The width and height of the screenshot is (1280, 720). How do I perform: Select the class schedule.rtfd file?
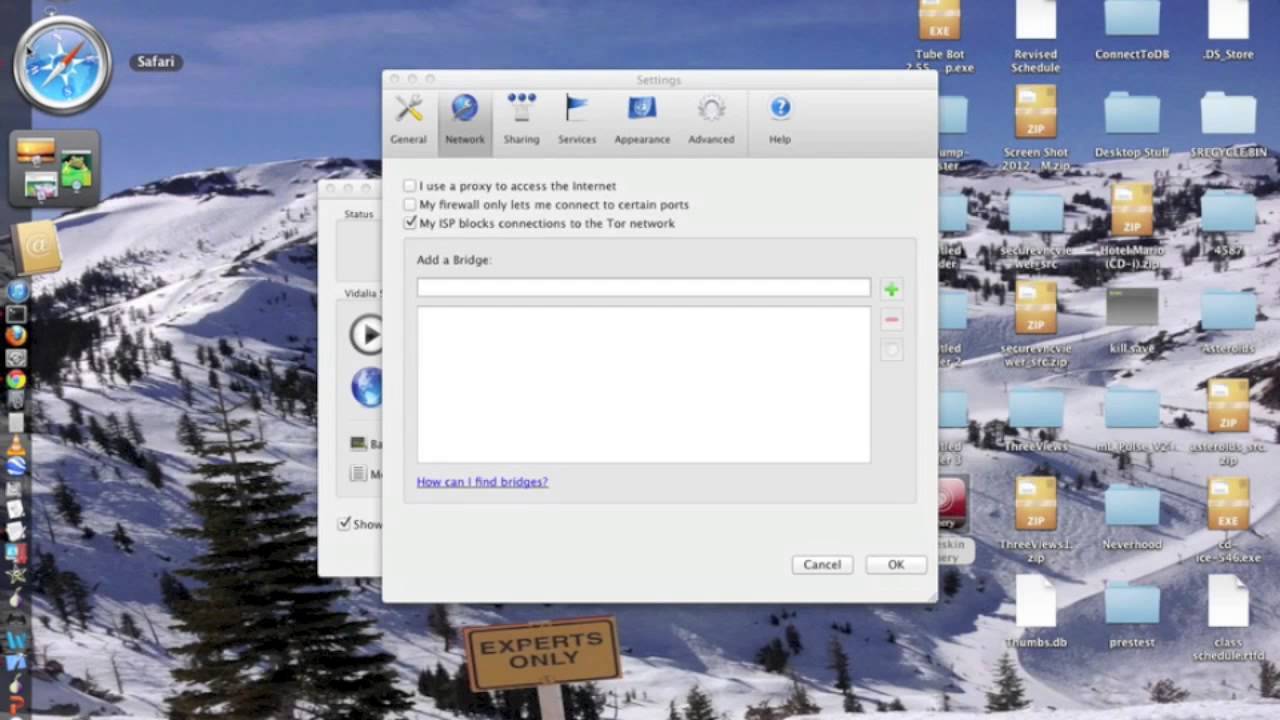click(1228, 618)
